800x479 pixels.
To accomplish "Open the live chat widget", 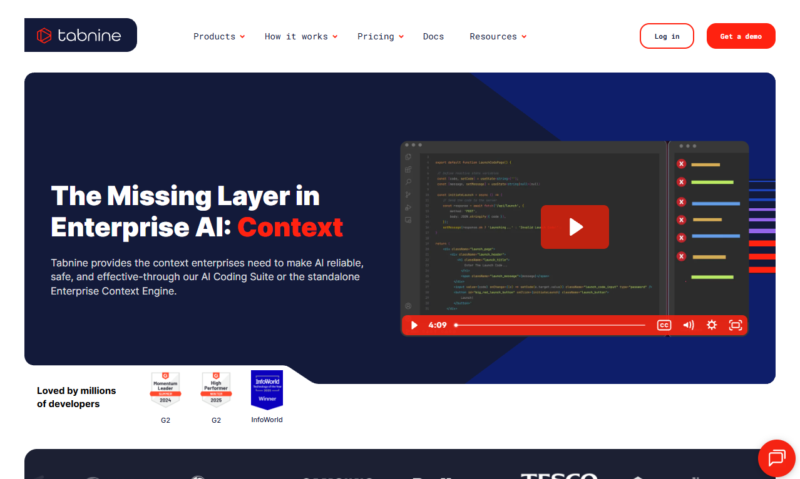I will point(777,458).
